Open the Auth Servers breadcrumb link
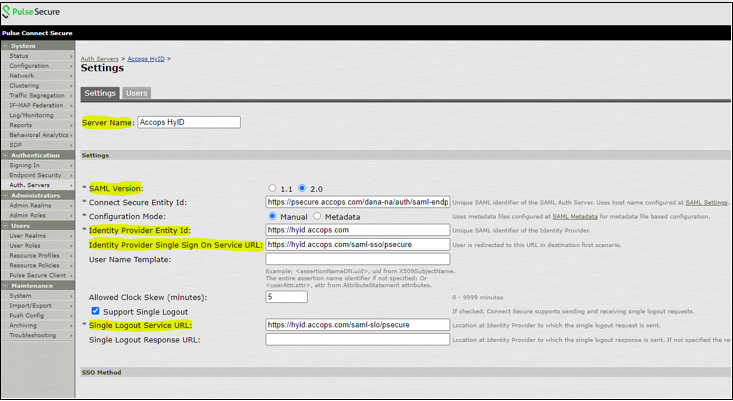 [101, 59]
